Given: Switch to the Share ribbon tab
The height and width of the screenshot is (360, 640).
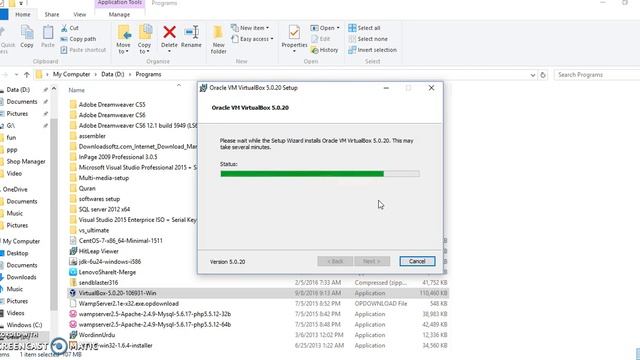Looking at the screenshot, I should click(x=52, y=15).
